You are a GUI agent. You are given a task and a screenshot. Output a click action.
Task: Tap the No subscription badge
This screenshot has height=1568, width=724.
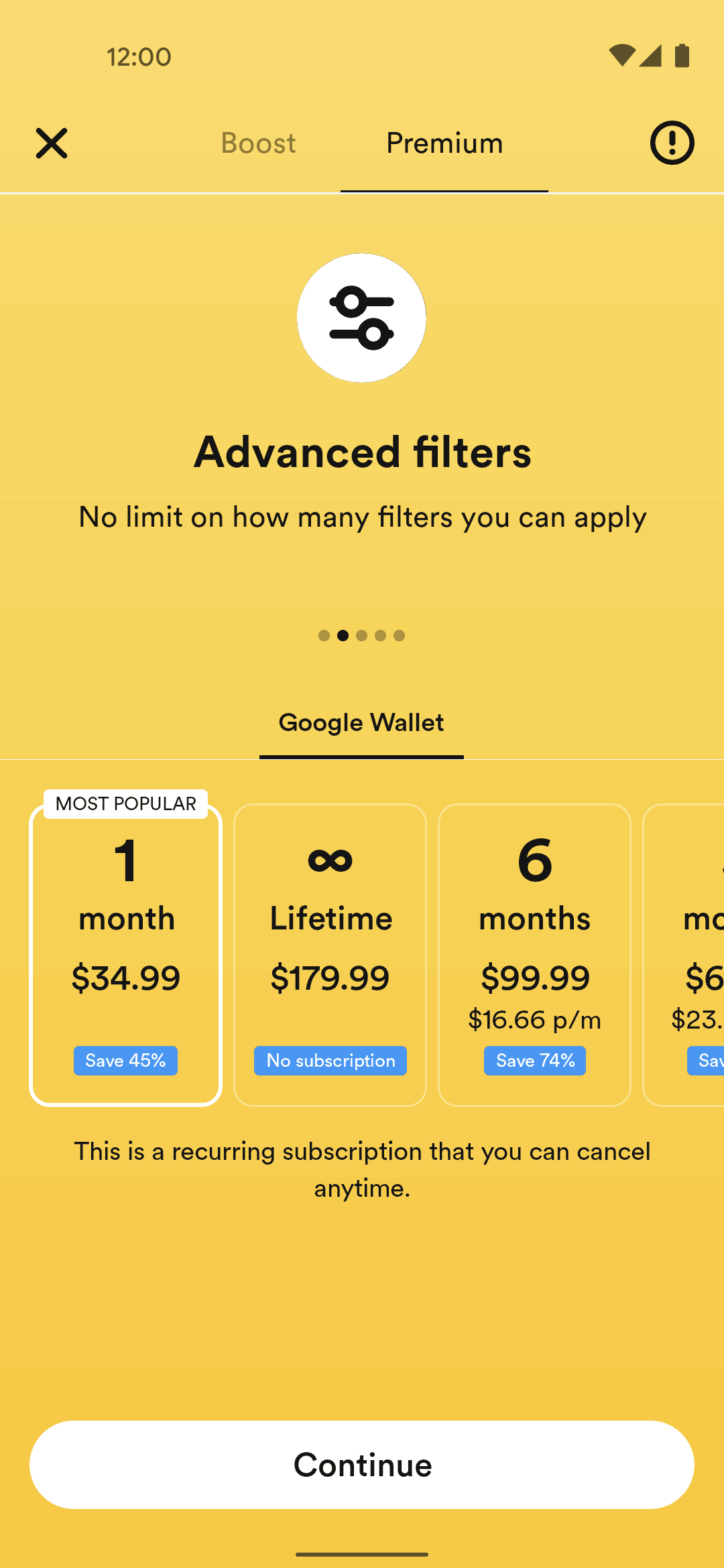(330, 1061)
